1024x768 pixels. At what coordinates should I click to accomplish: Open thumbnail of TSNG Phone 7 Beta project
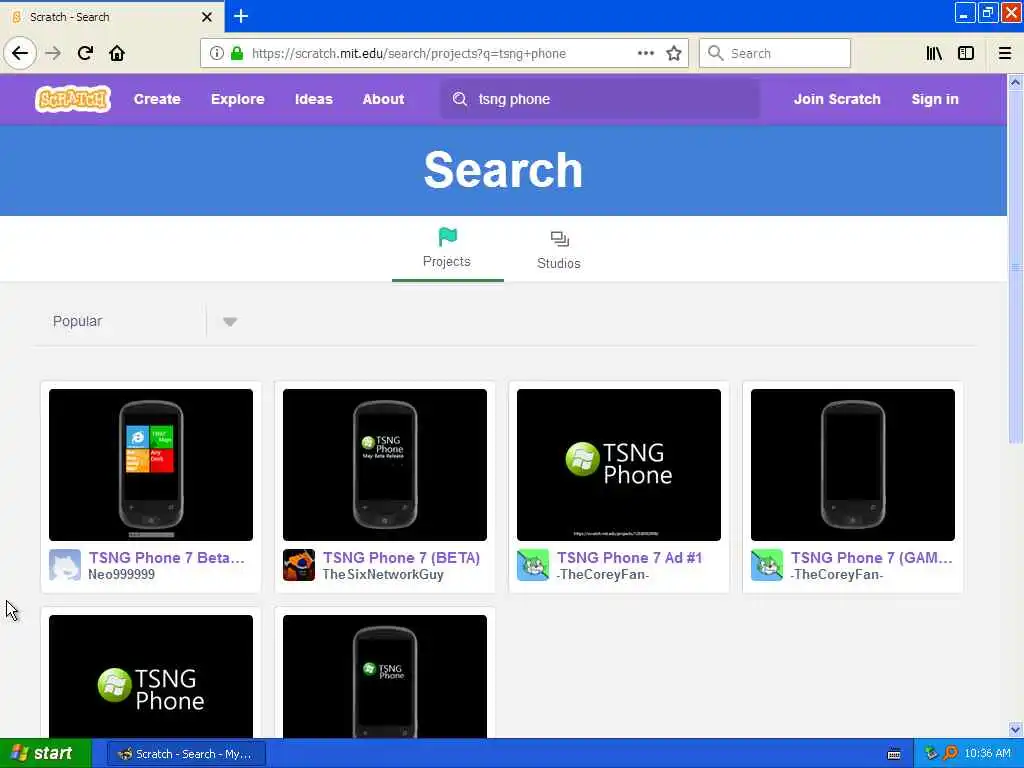[151, 465]
